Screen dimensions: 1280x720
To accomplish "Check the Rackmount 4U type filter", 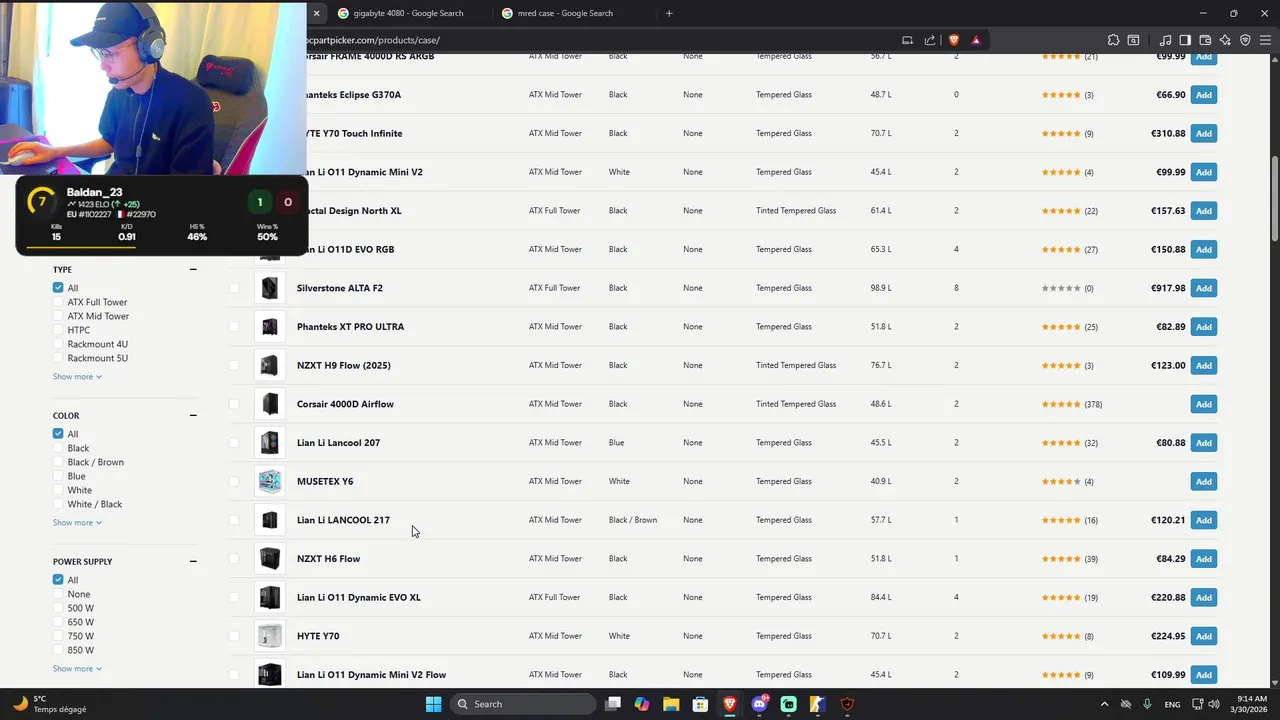I will pos(58,344).
